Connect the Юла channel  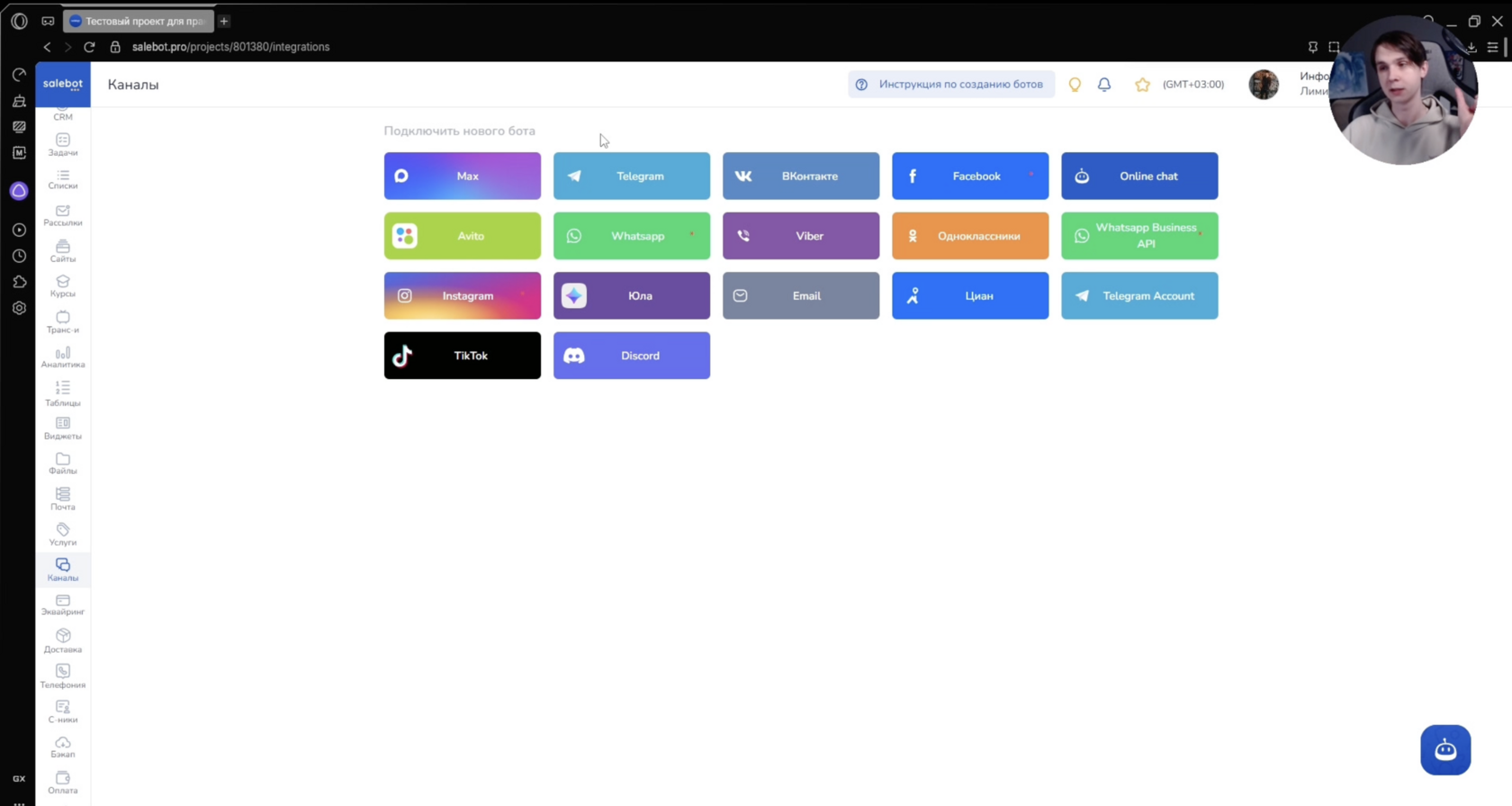632,295
